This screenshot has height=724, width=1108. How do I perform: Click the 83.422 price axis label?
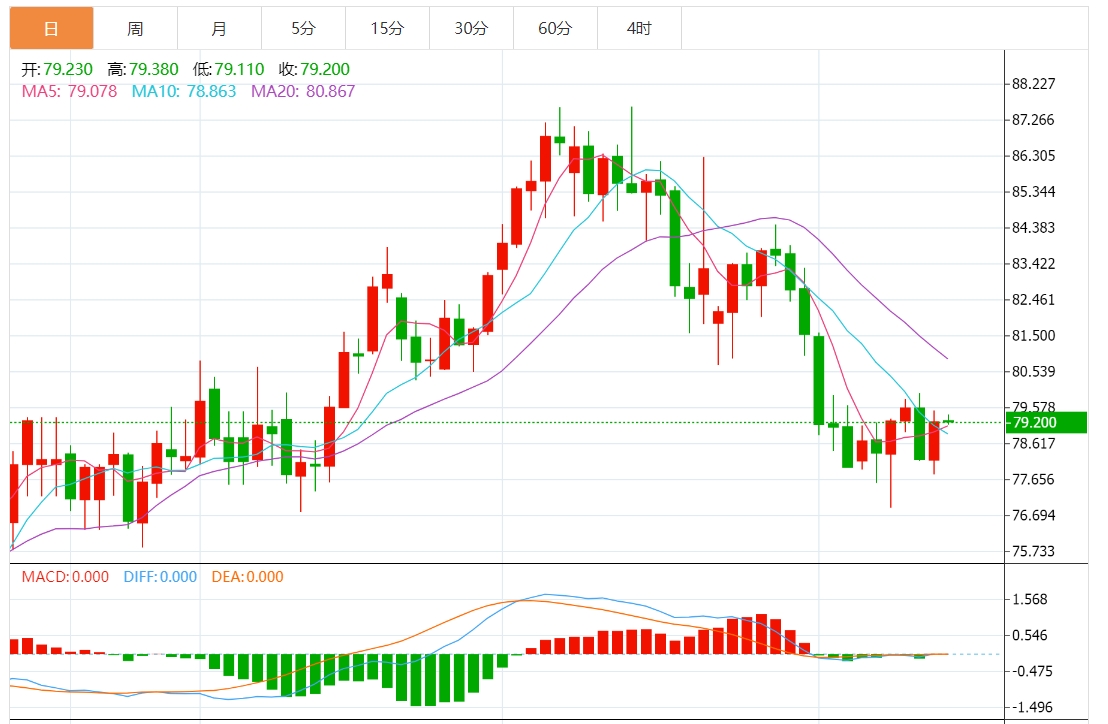point(1034,264)
